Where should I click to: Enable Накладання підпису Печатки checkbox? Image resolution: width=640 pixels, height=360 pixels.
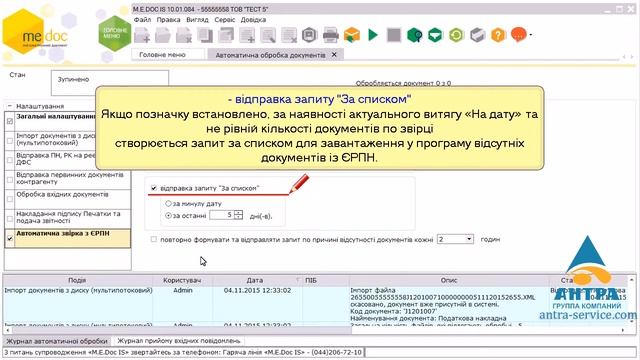click(x=10, y=219)
